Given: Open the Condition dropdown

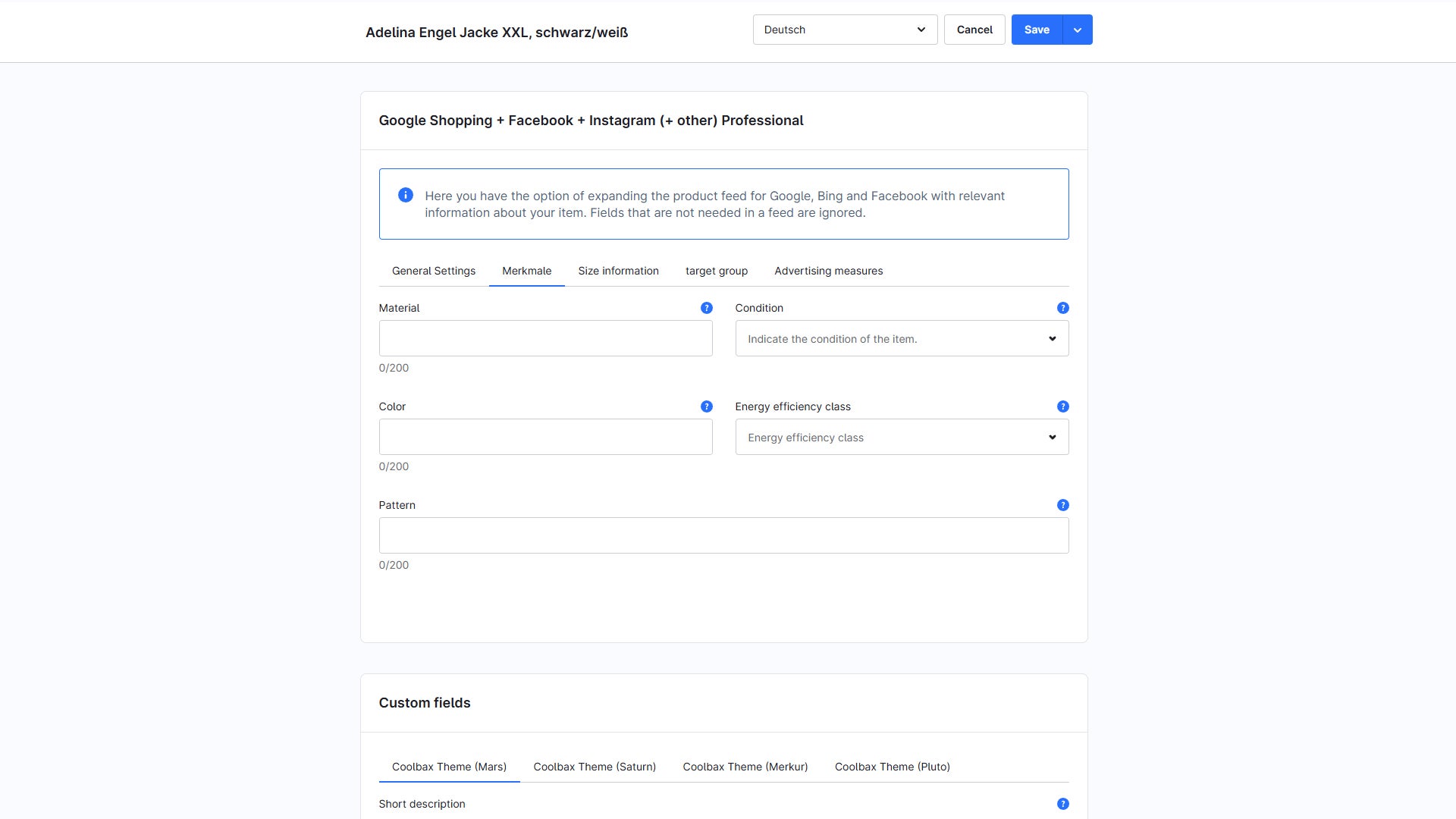Looking at the screenshot, I should coord(902,338).
